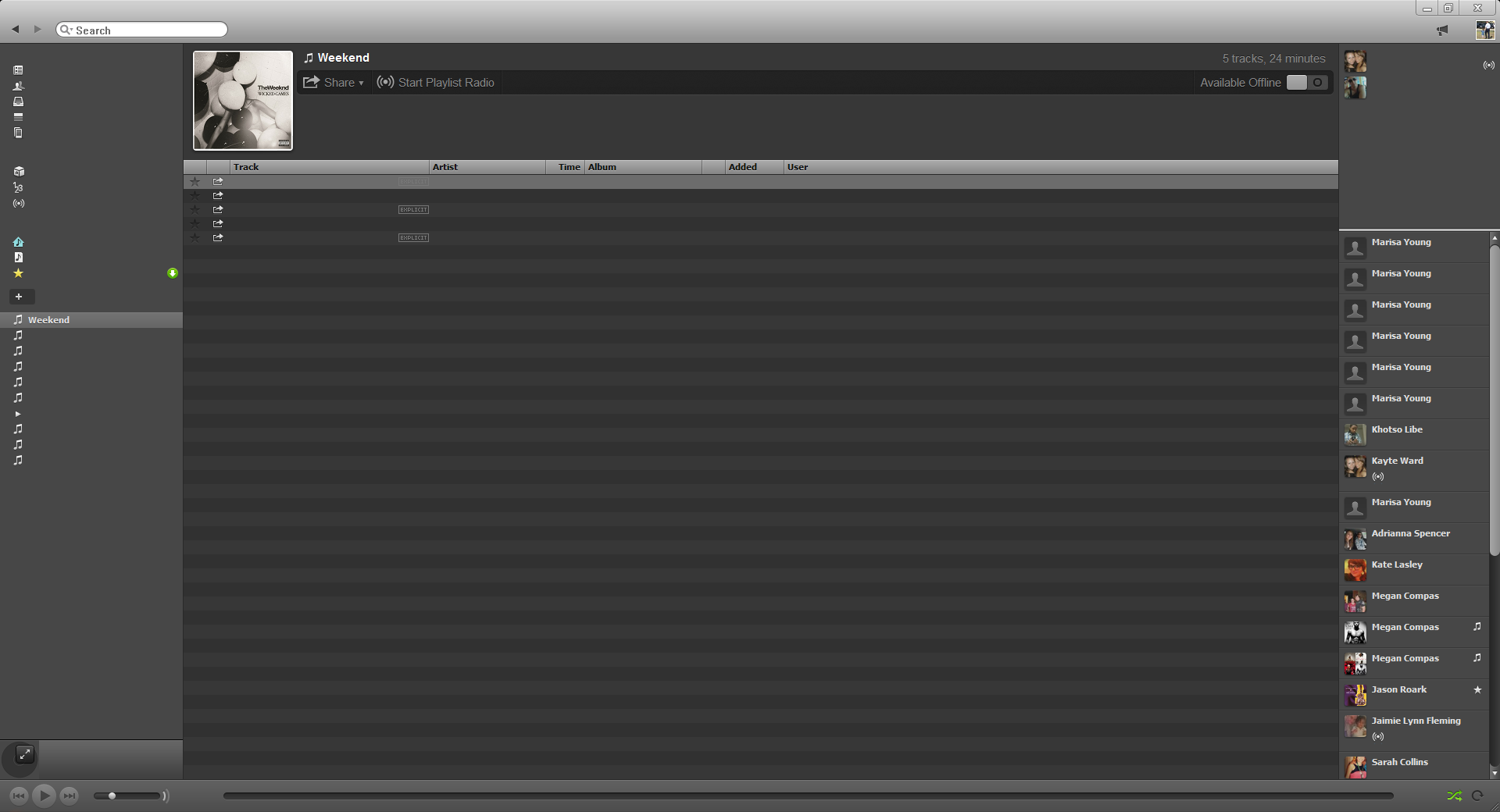Click the Search input field

pyautogui.click(x=141, y=30)
